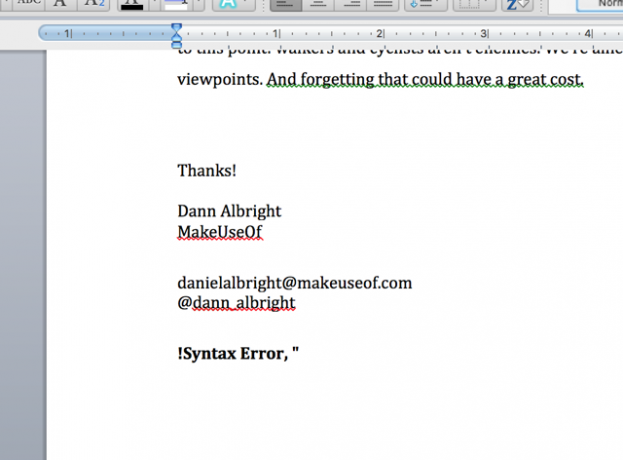Justify the paragraph text
This screenshot has height=460, width=623.
point(383,5)
